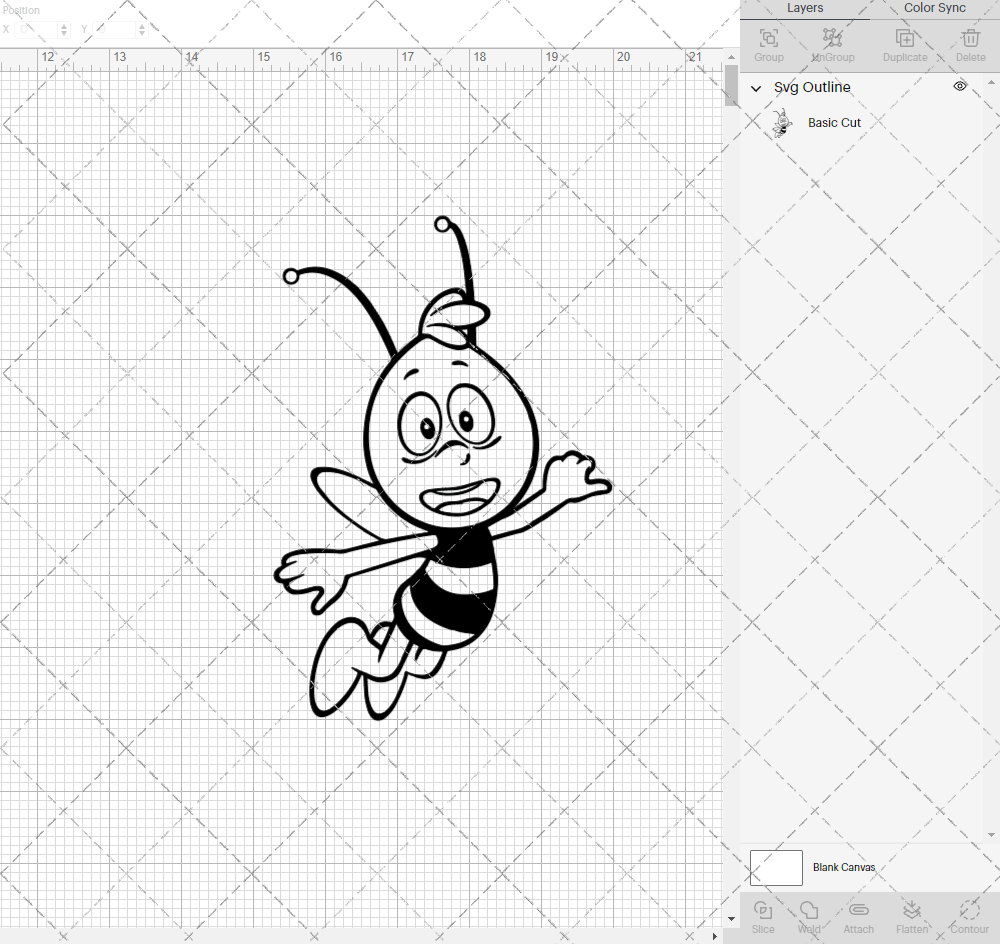The width and height of the screenshot is (1000, 944).
Task: Click the Slice tool icon
Action: pos(763,910)
